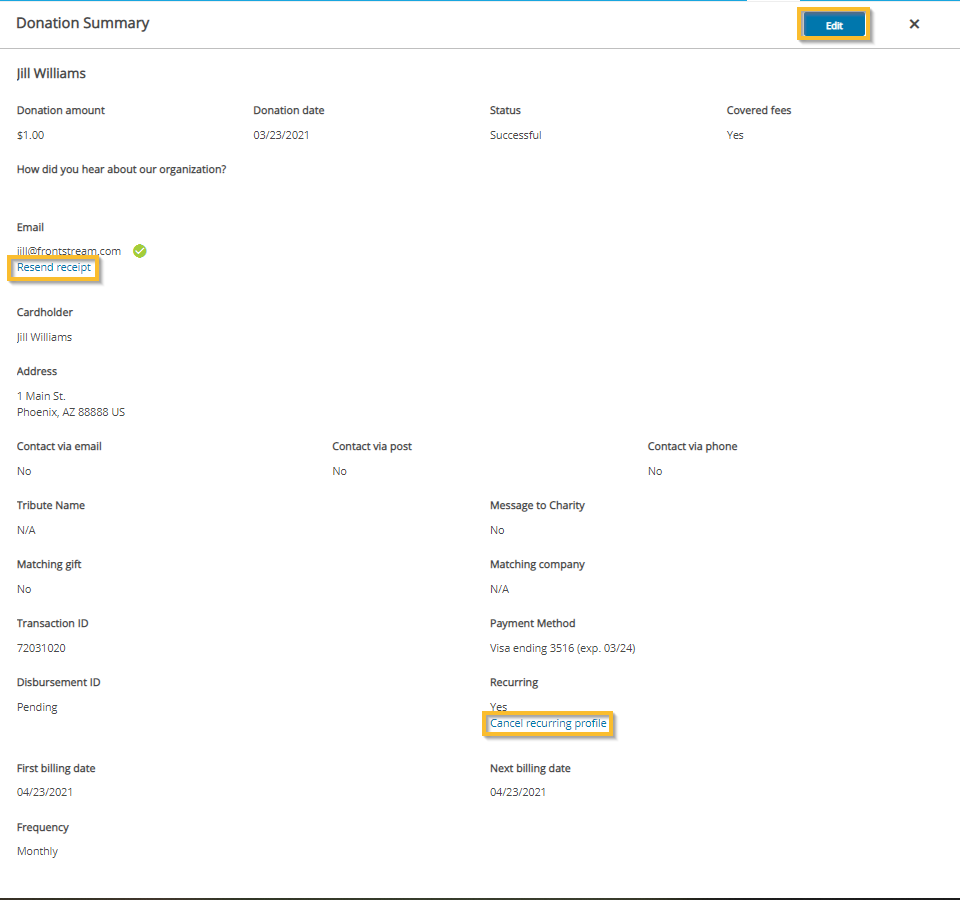960x900 pixels.
Task: Click the Address label
Action: coord(36,371)
